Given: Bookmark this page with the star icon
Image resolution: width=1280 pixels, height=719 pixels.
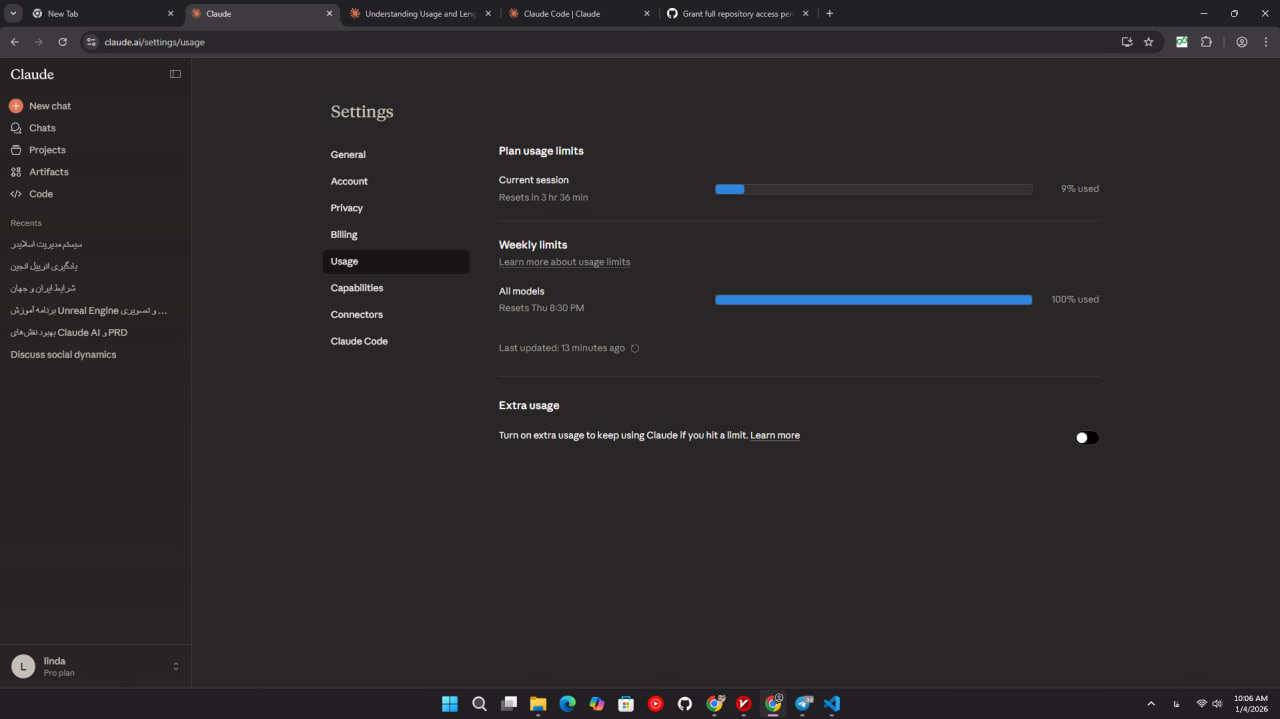Looking at the screenshot, I should pyautogui.click(x=1148, y=42).
